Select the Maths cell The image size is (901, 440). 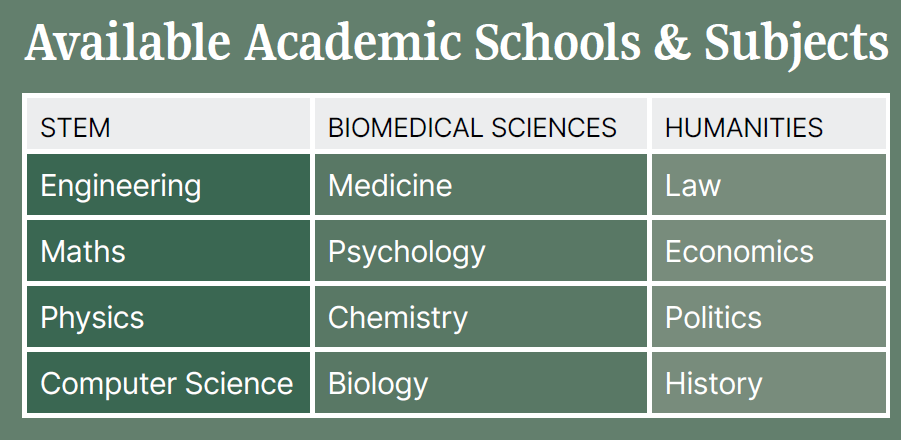[168, 250]
